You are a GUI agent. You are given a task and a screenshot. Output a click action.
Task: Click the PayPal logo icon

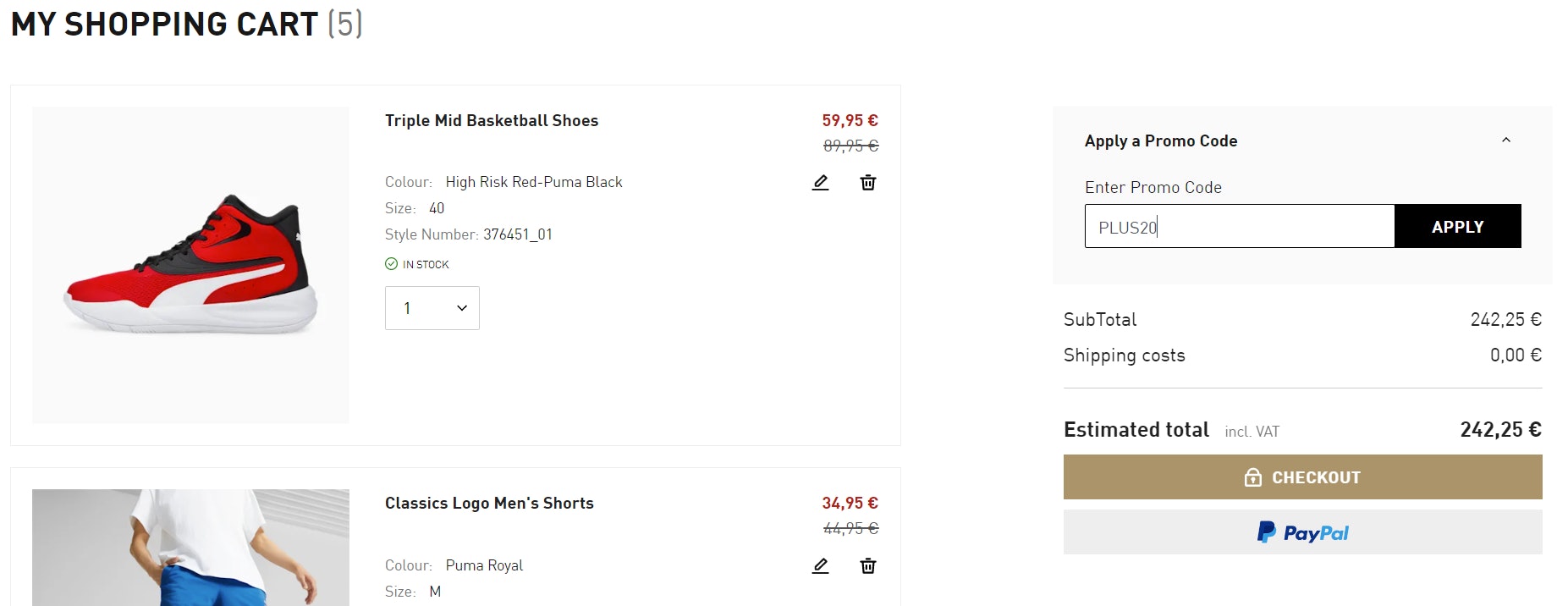[1266, 532]
